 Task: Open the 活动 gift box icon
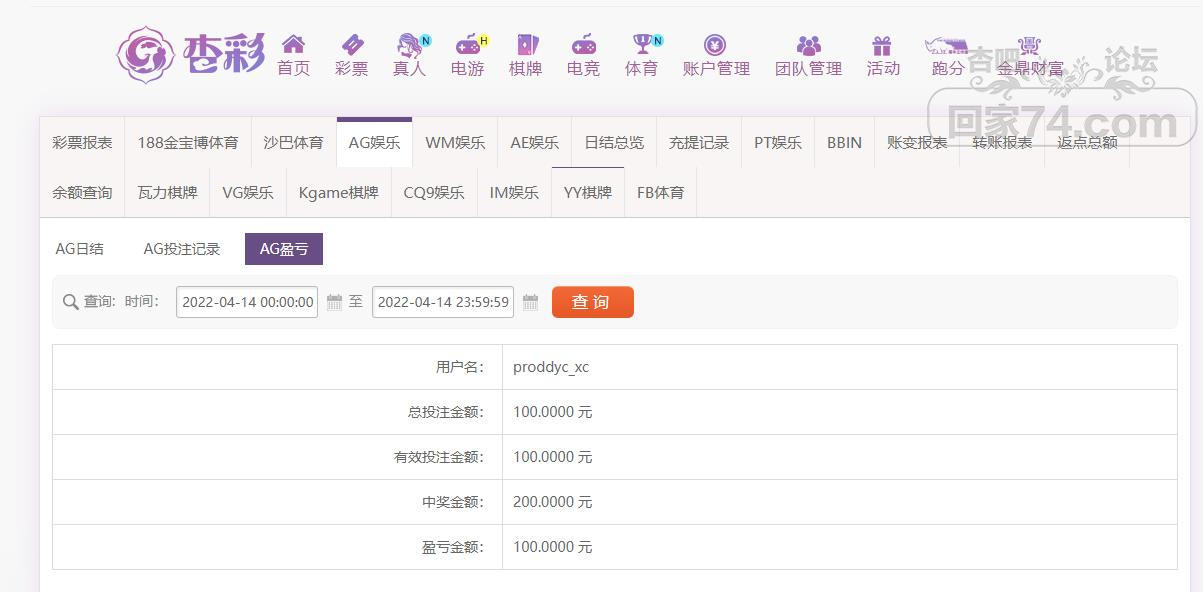(x=881, y=45)
